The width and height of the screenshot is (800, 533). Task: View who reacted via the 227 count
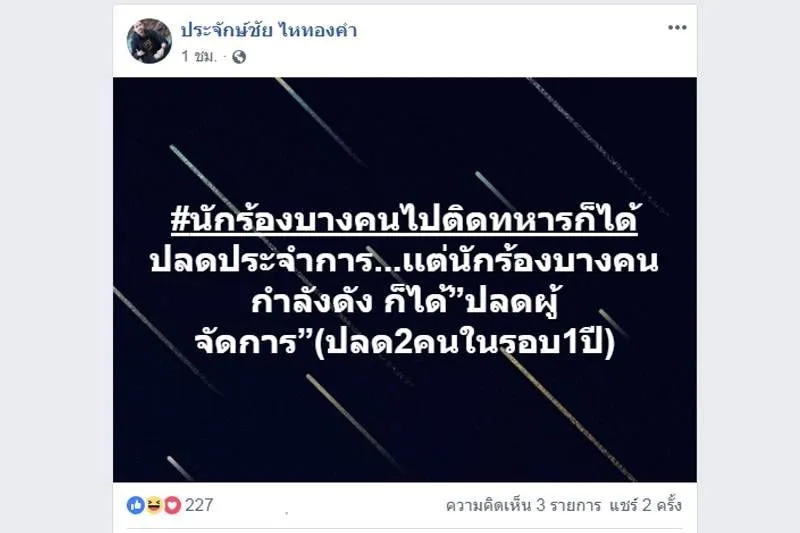point(199,505)
